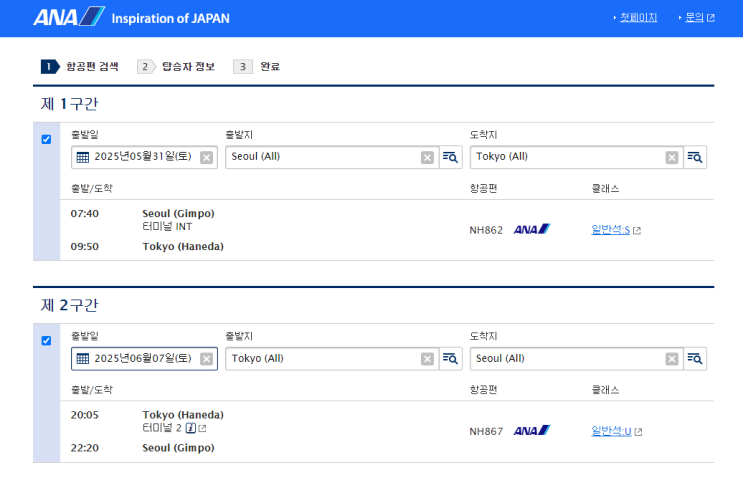Screen dimensions: 743x498
Task: Clear Seoul (All) origin in segment 1
Action: click(427, 157)
